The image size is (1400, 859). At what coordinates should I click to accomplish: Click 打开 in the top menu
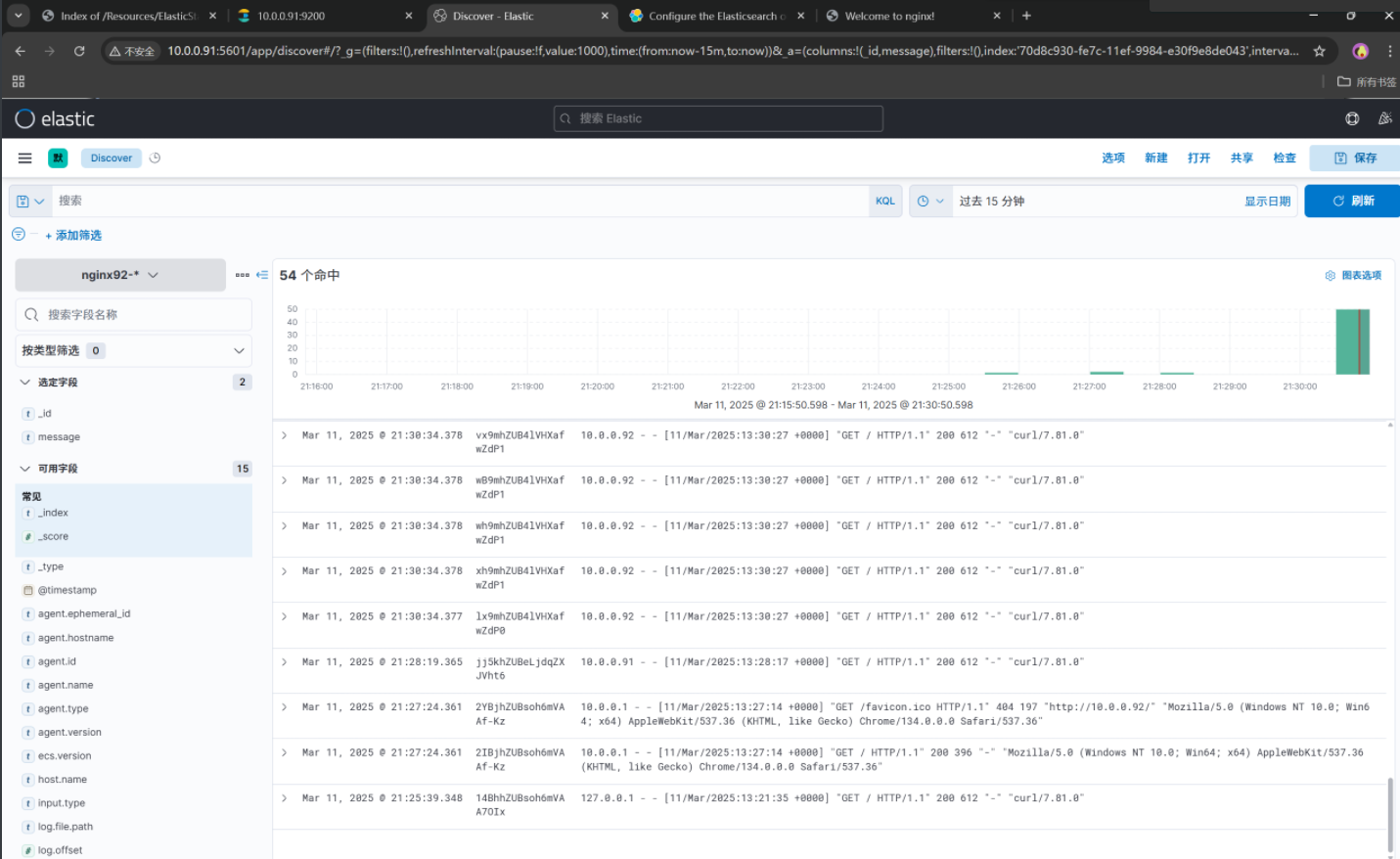[x=1199, y=158]
